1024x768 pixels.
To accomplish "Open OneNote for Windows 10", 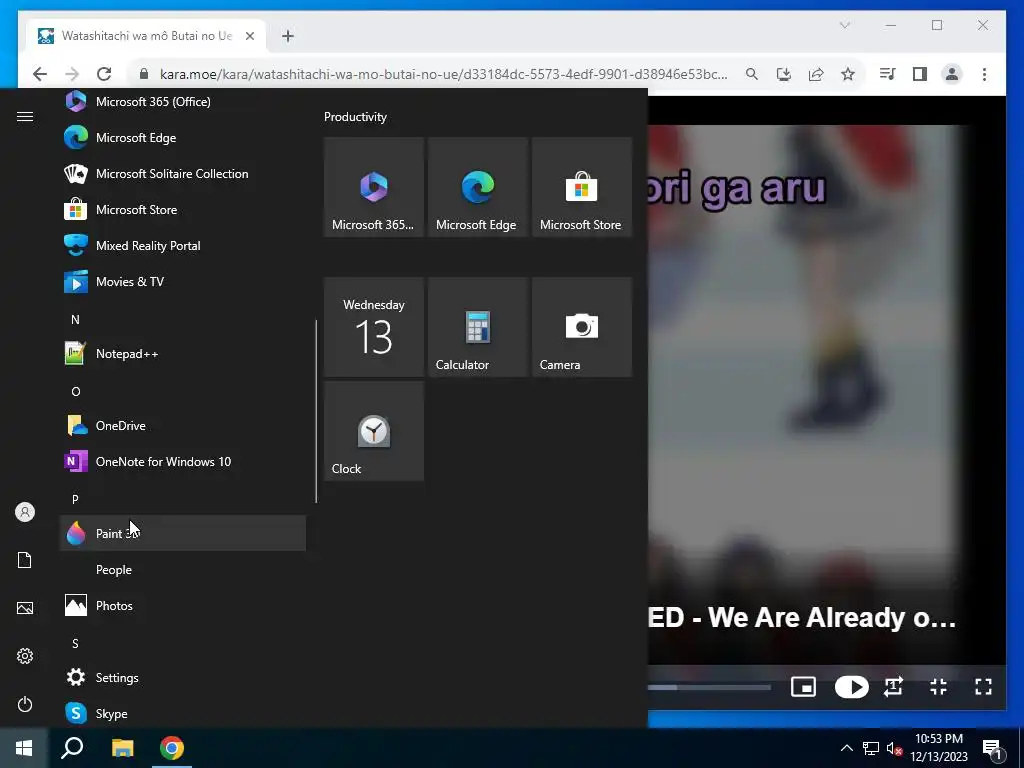I will [x=183, y=462].
